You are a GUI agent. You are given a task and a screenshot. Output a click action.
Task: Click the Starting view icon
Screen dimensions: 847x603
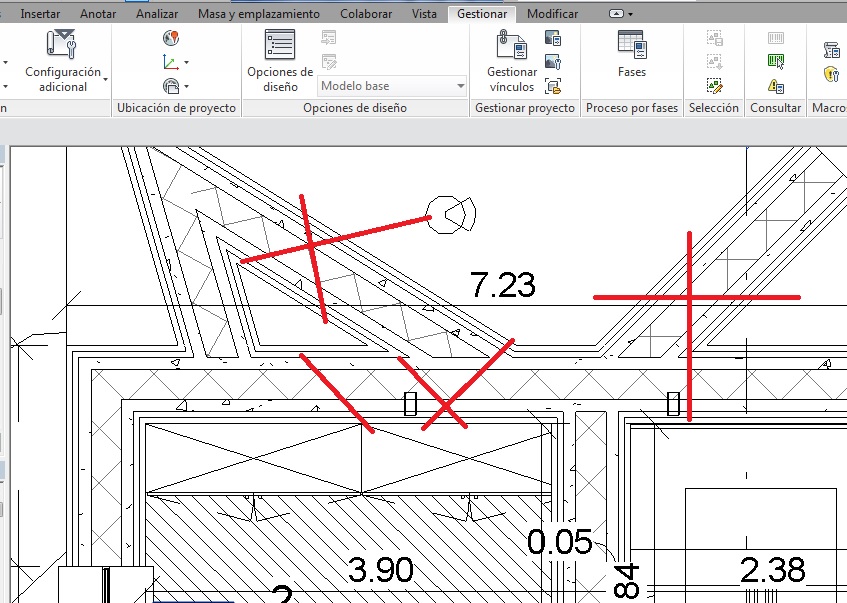553,86
